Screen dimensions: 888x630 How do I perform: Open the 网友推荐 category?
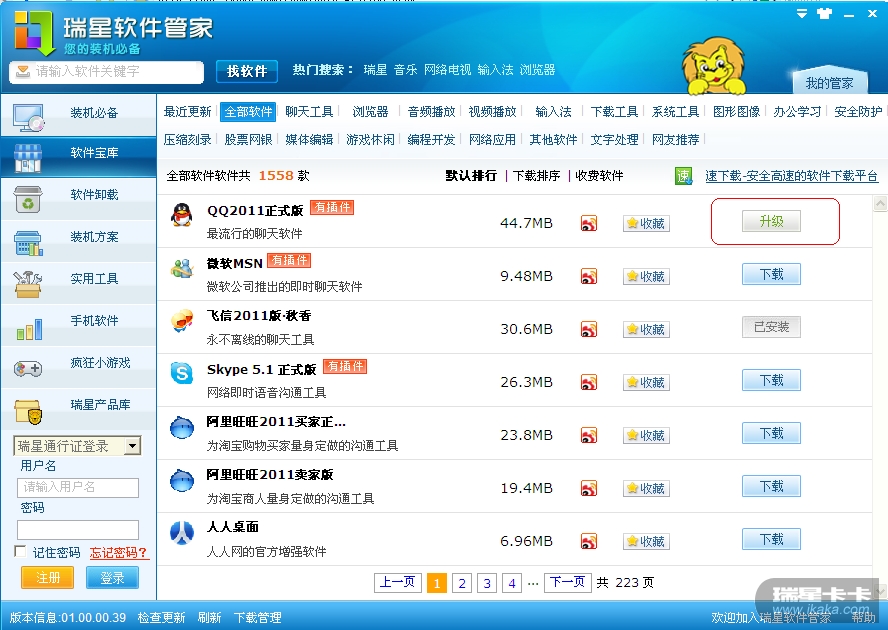tap(676, 139)
